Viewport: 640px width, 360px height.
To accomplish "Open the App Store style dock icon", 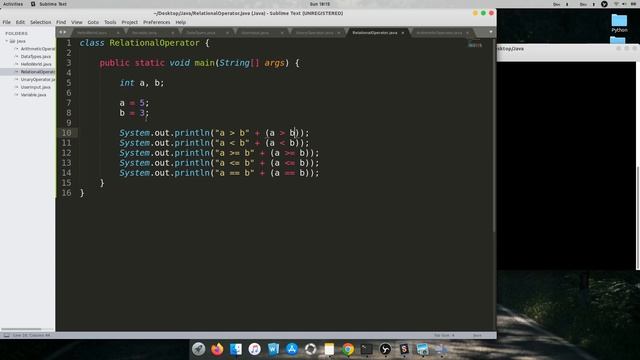I will pos(292,349).
